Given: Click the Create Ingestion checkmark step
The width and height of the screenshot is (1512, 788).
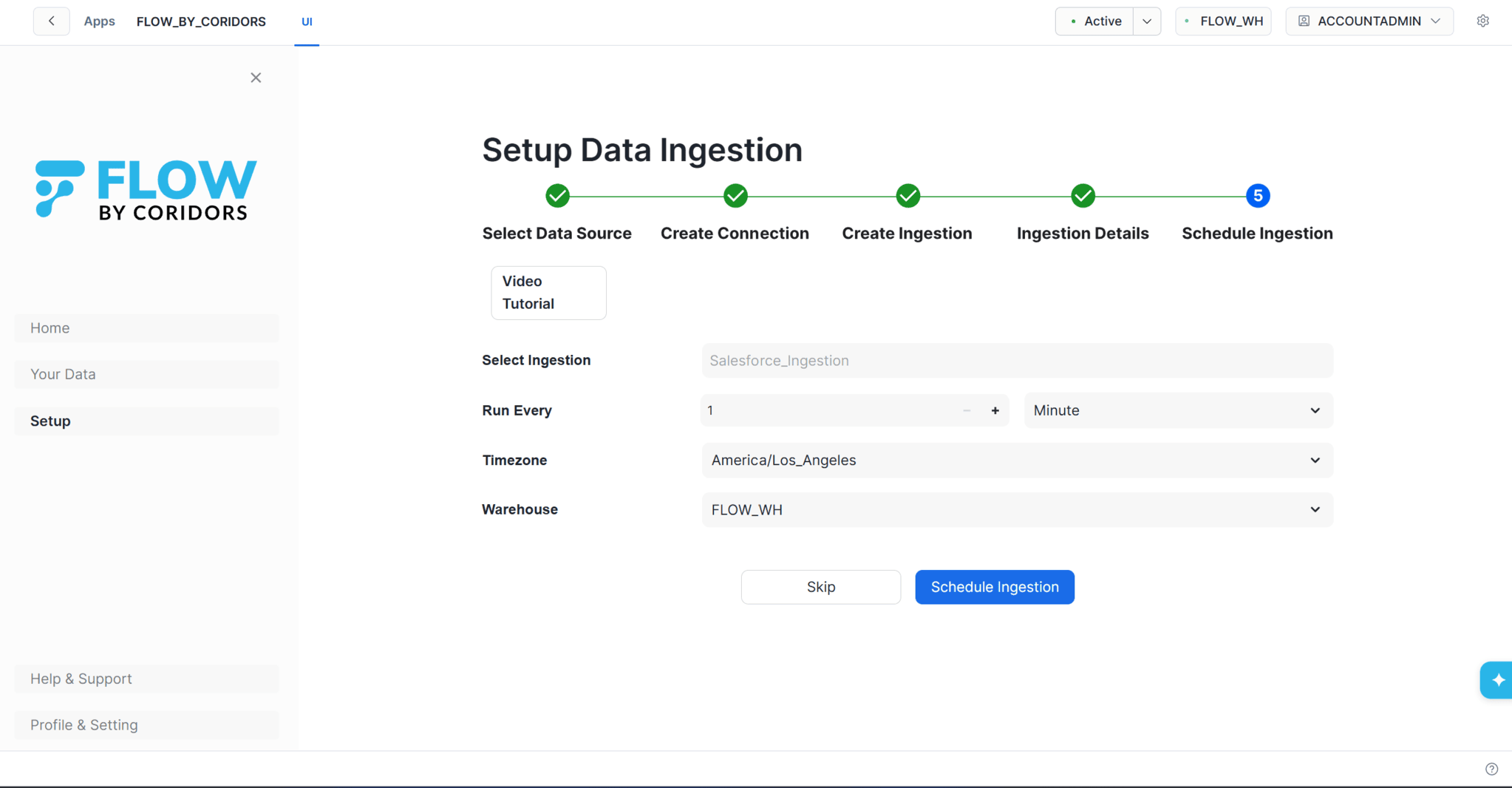Looking at the screenshot, I should click(x=907, y=196).
